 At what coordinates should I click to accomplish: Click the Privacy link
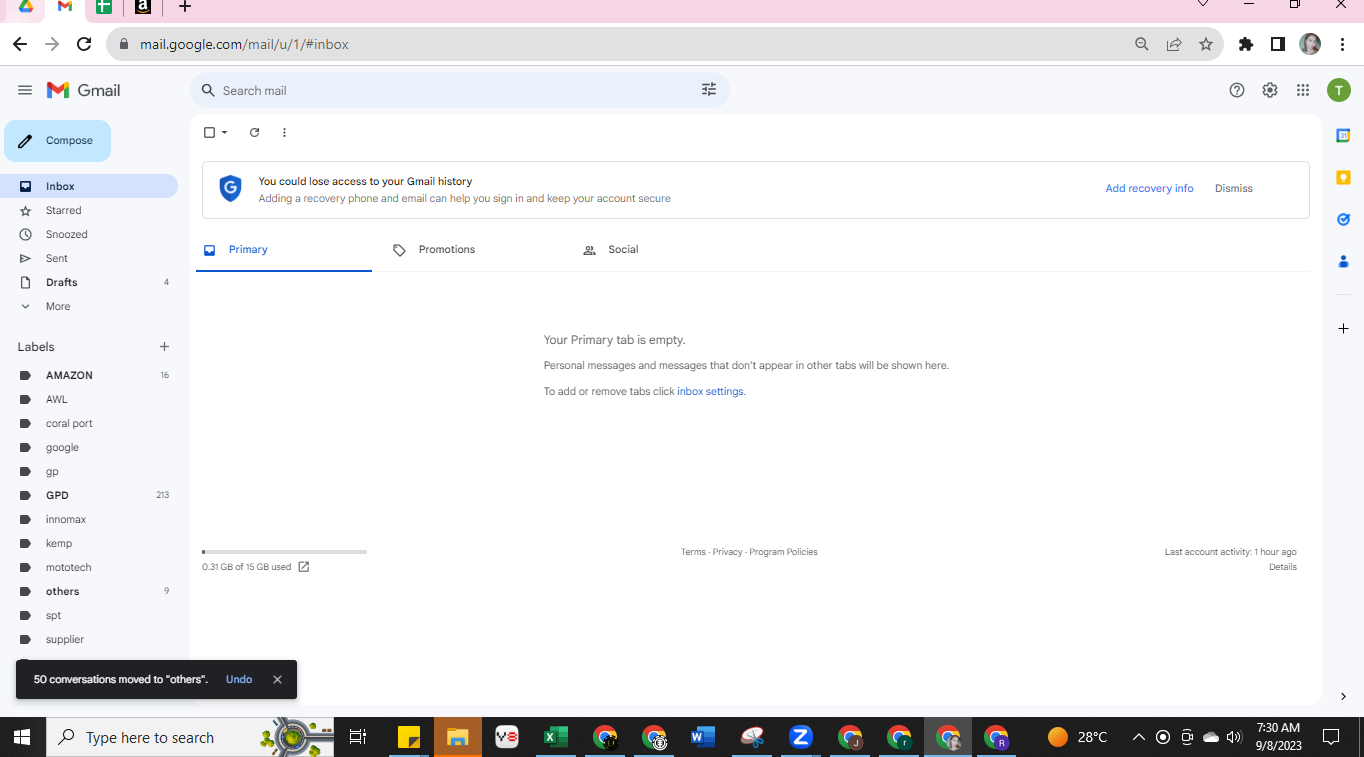click(x=728, y=552)
